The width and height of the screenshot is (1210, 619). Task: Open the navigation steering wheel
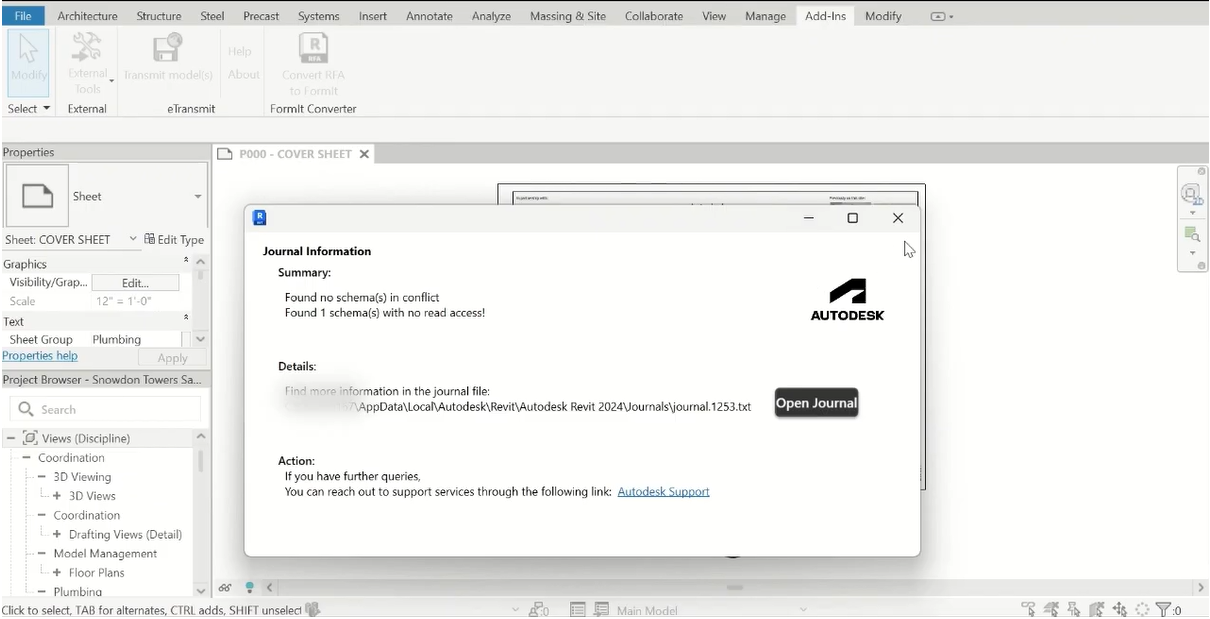pyautogui.click(x=1190, y=193)
